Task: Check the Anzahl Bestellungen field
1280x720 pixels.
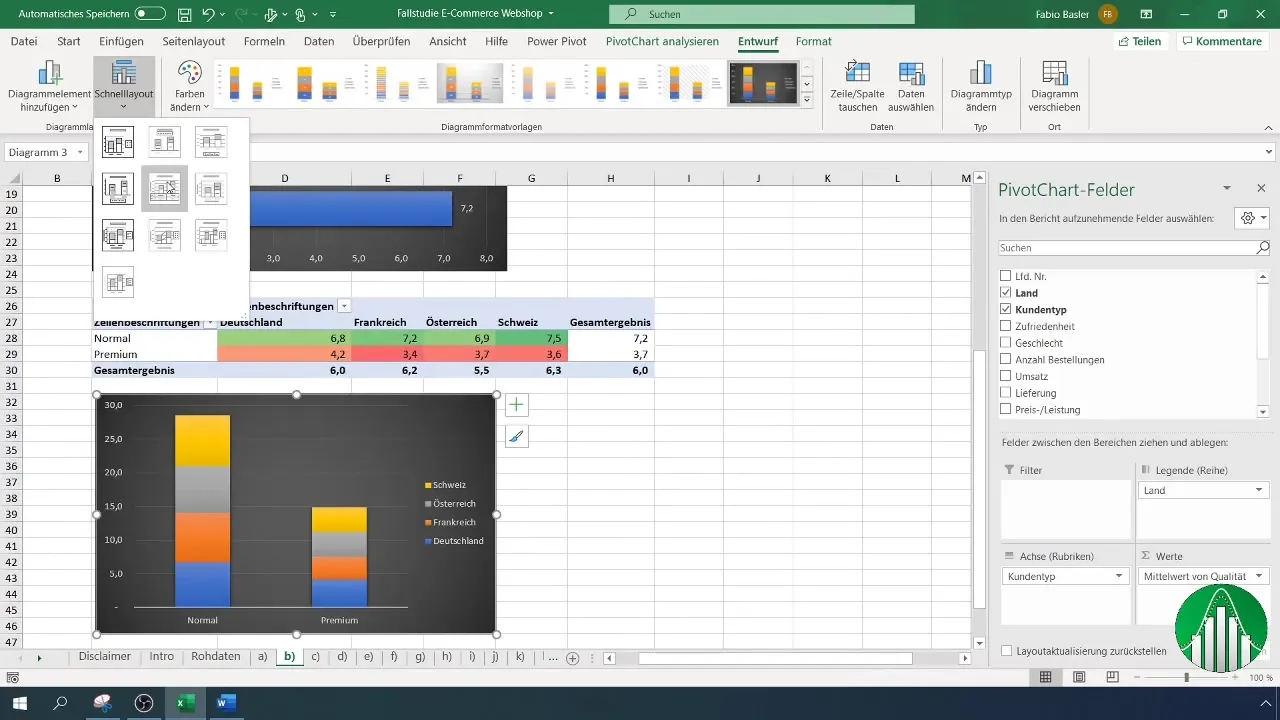Action: 1006,360
